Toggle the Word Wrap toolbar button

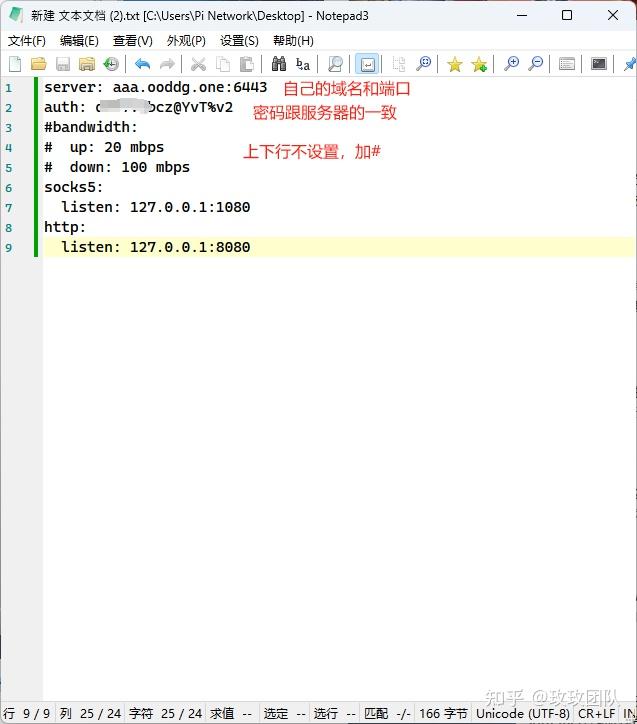pyautogui.click(x=367, y=64)
